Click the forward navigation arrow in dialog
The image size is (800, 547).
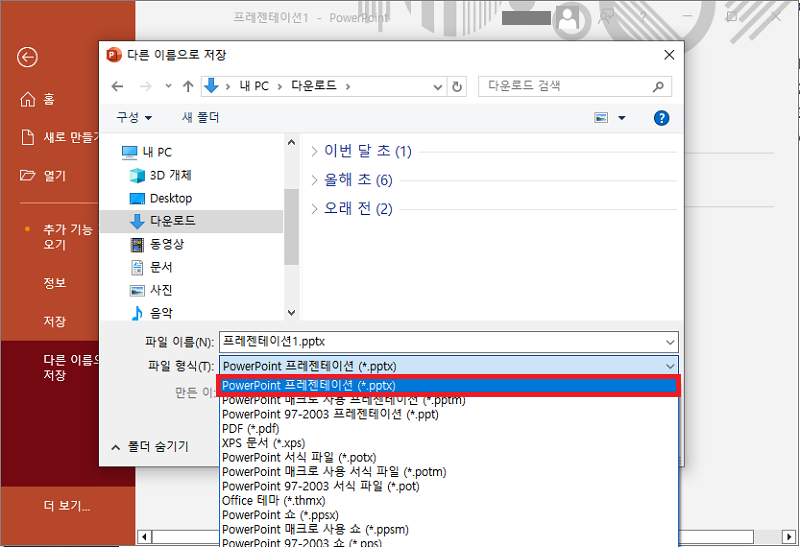tap(146, 86)
